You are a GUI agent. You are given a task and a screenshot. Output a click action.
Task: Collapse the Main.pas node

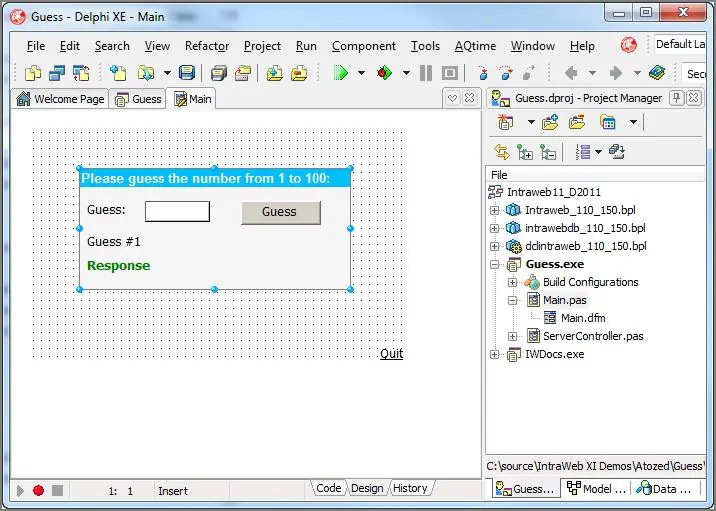tap(512, 300)
